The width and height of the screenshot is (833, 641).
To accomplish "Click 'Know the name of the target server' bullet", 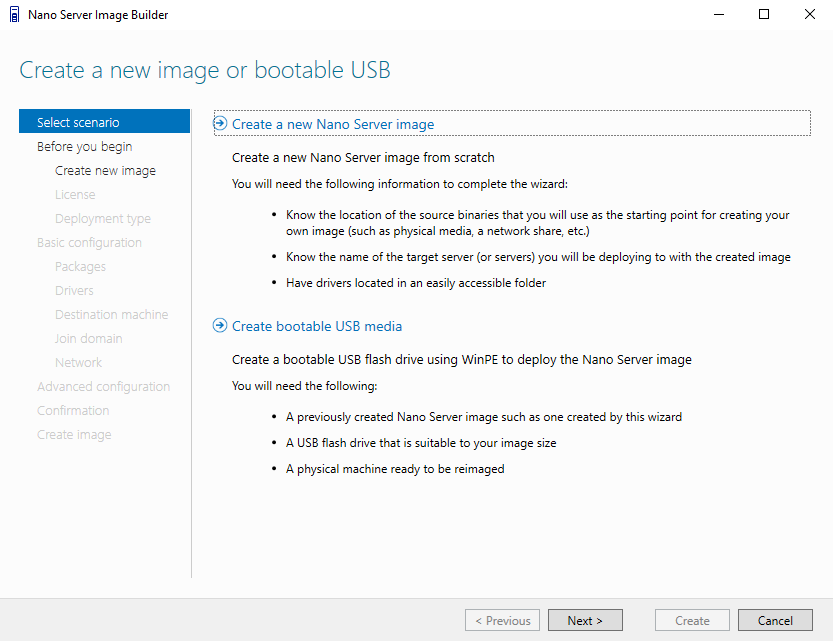I will pyautogui.click(x=538, y=257).
